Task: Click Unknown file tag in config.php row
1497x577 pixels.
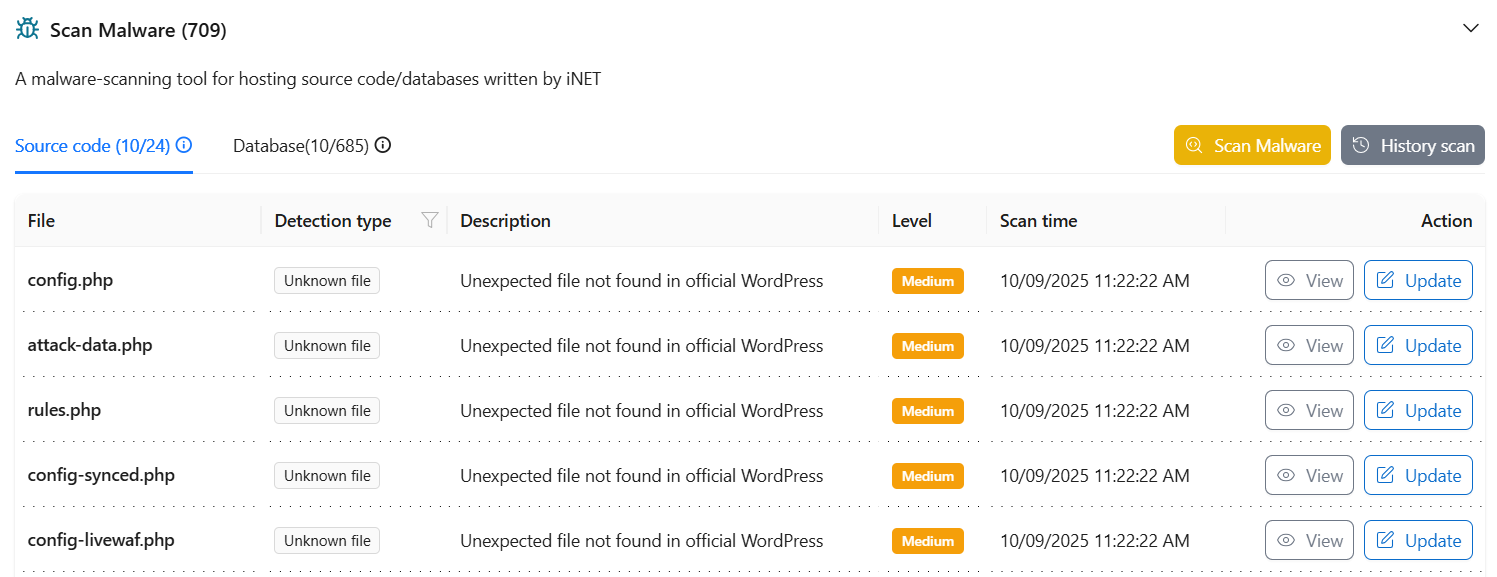Action: point(327,281)
